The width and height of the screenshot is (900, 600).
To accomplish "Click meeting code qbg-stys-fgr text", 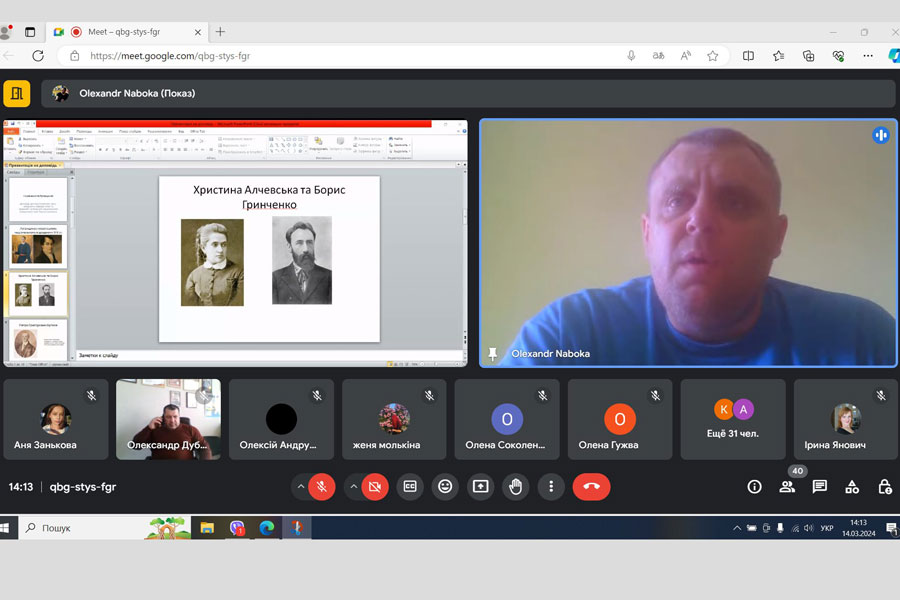I will pyautogui.click(x=83, y=487).
